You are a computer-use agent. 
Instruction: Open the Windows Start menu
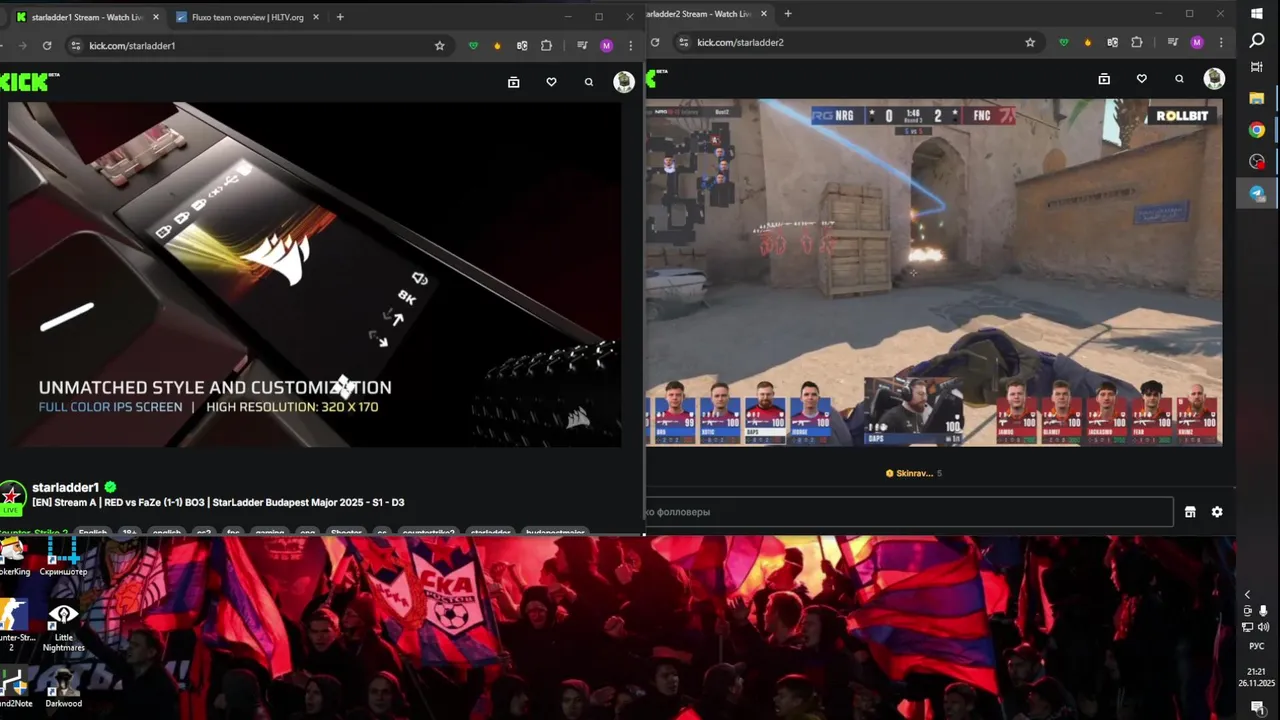[x=1257, y=14]
